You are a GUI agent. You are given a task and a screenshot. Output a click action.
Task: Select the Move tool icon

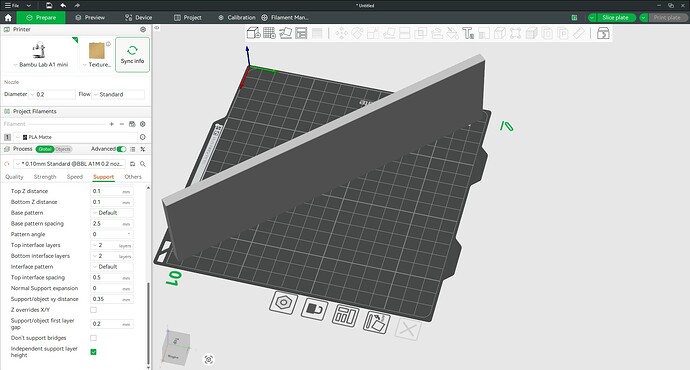point(341,33)
